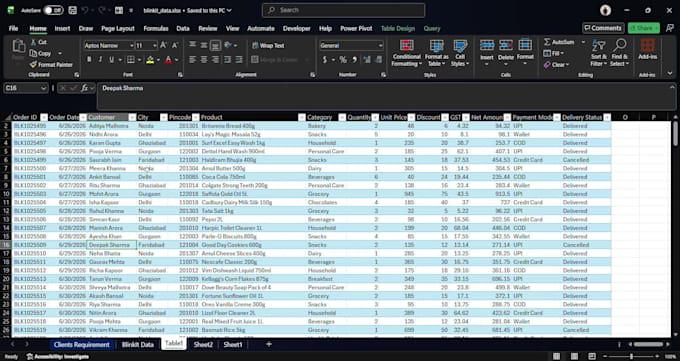The width and height of the screenshot is (680, 361).
Task: Select Bottom Align icon
Action: point(215,45)
